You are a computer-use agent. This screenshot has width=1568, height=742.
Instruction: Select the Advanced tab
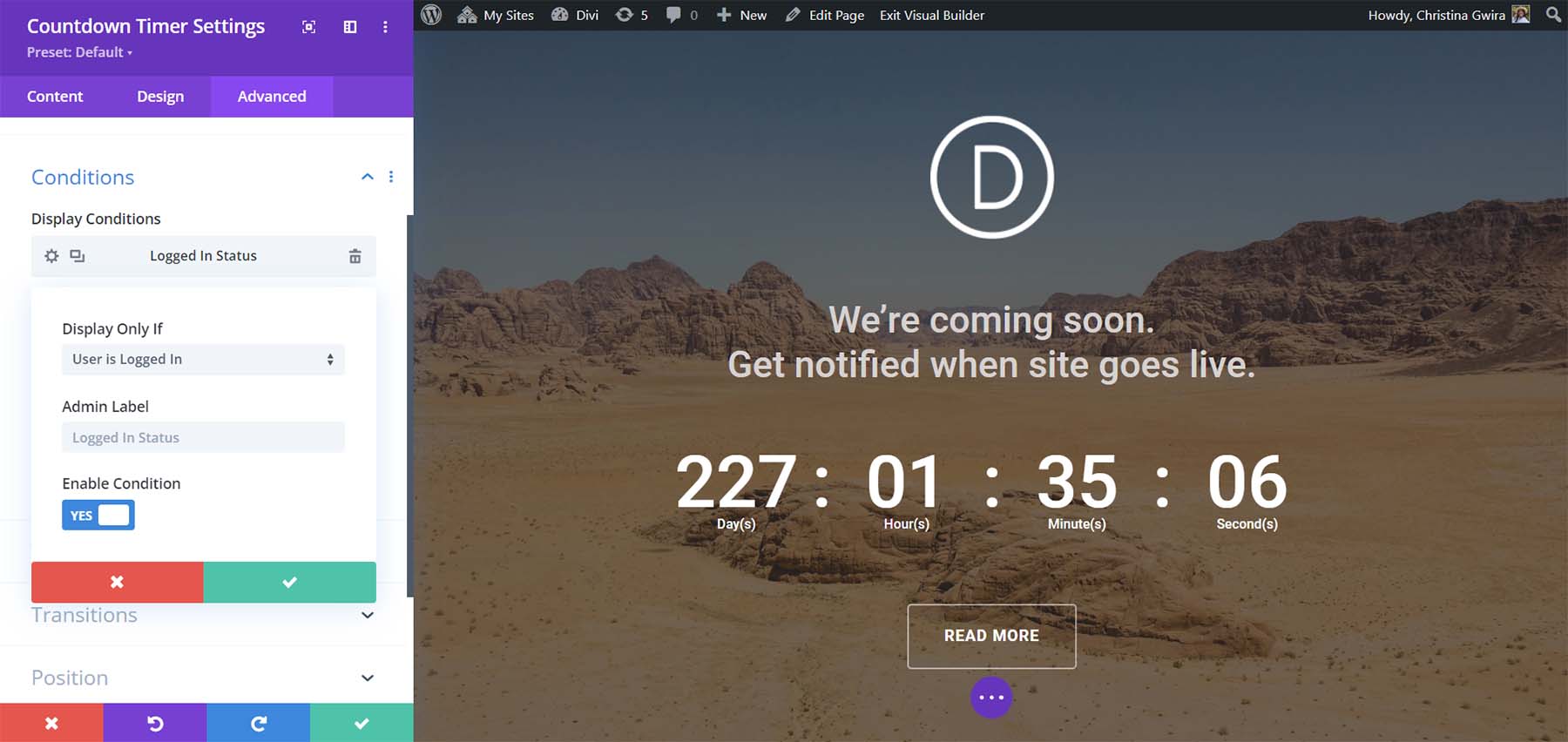(x=272, y=97)
